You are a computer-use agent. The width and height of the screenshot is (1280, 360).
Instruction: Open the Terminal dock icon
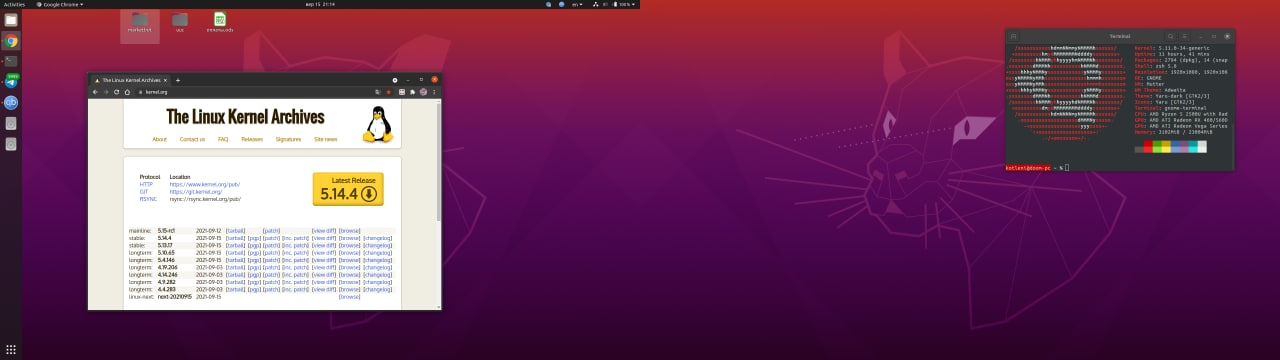11,61
